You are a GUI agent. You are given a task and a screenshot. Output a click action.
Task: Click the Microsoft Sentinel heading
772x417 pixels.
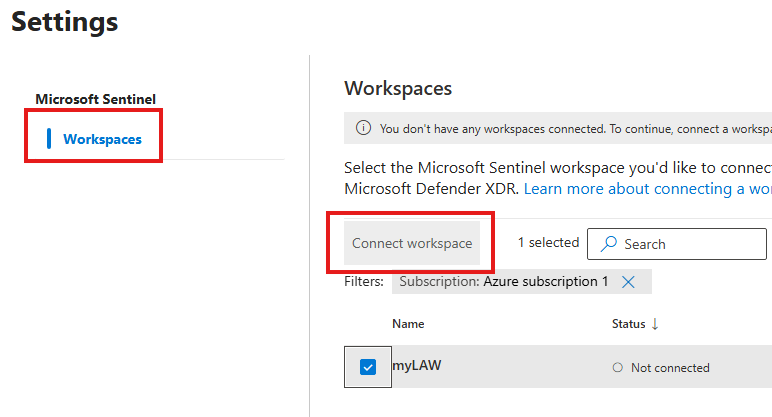96,99
